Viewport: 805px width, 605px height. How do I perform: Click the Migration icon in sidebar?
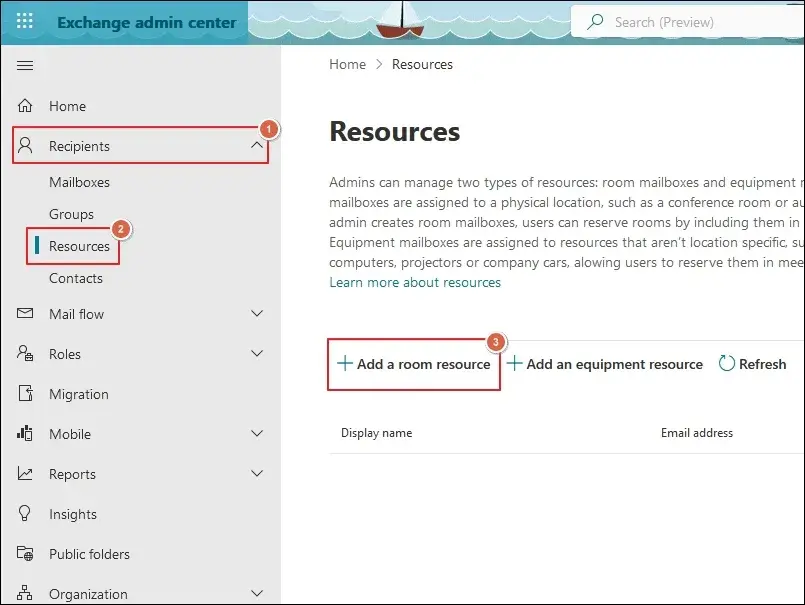tap(26, 393)
